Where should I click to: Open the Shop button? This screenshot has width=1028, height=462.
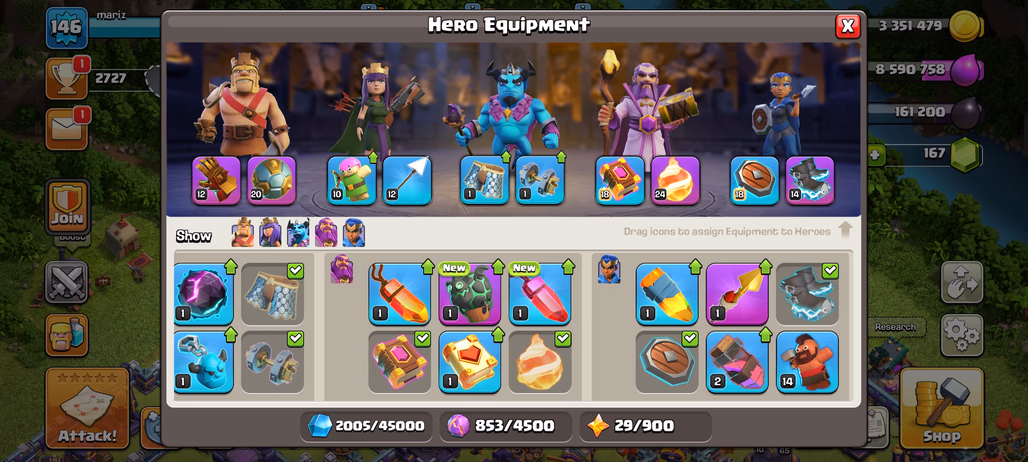point(941,408)
